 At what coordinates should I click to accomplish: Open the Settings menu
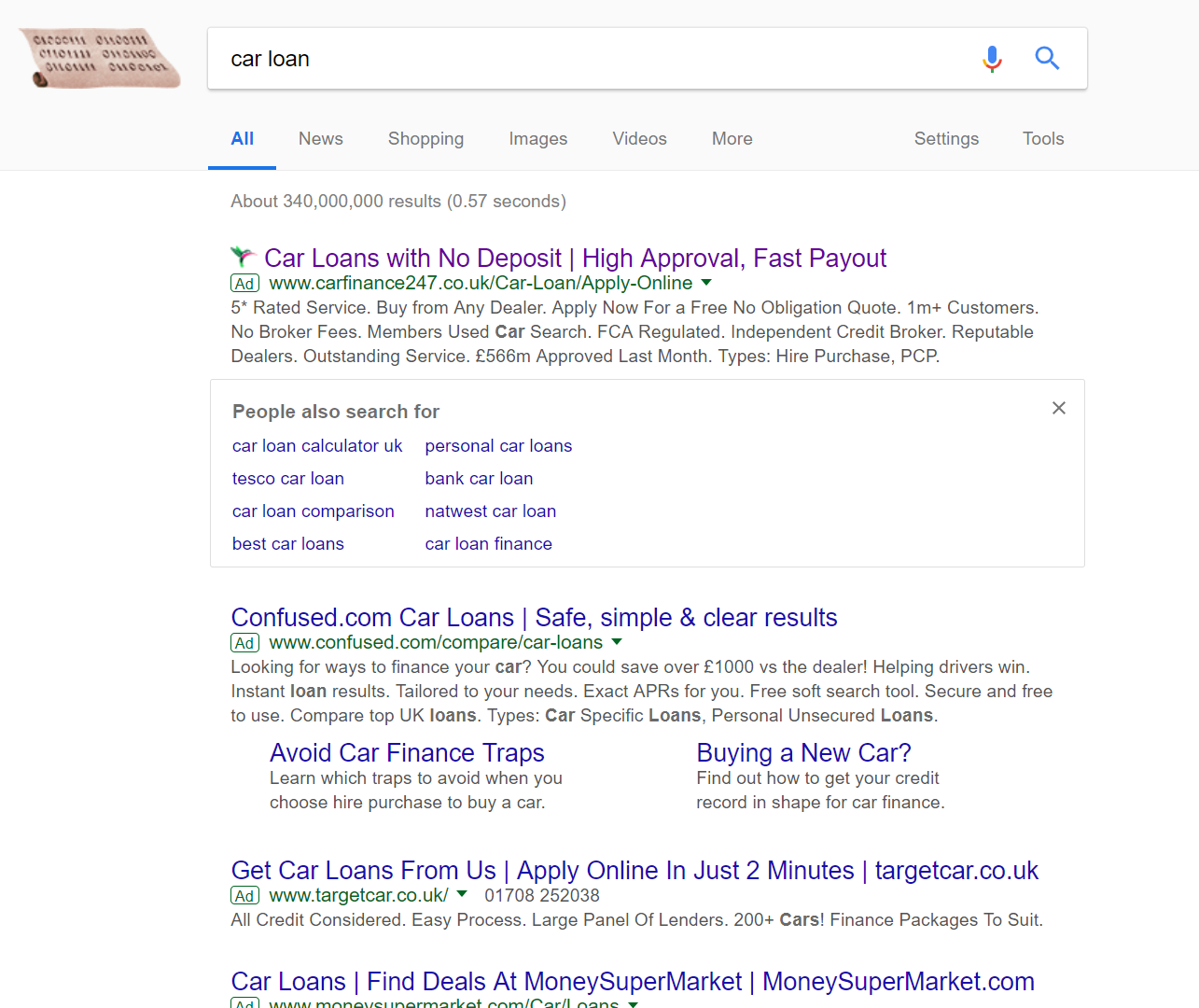[x=946, y=139]
